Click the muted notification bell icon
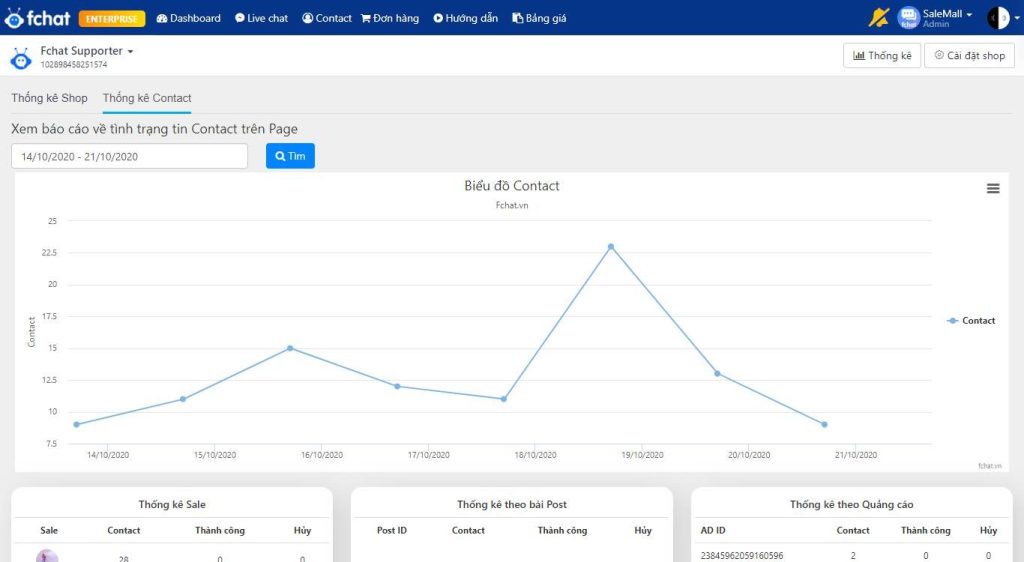Viewport: 1024px width, 562px height. tap(879, 18)
